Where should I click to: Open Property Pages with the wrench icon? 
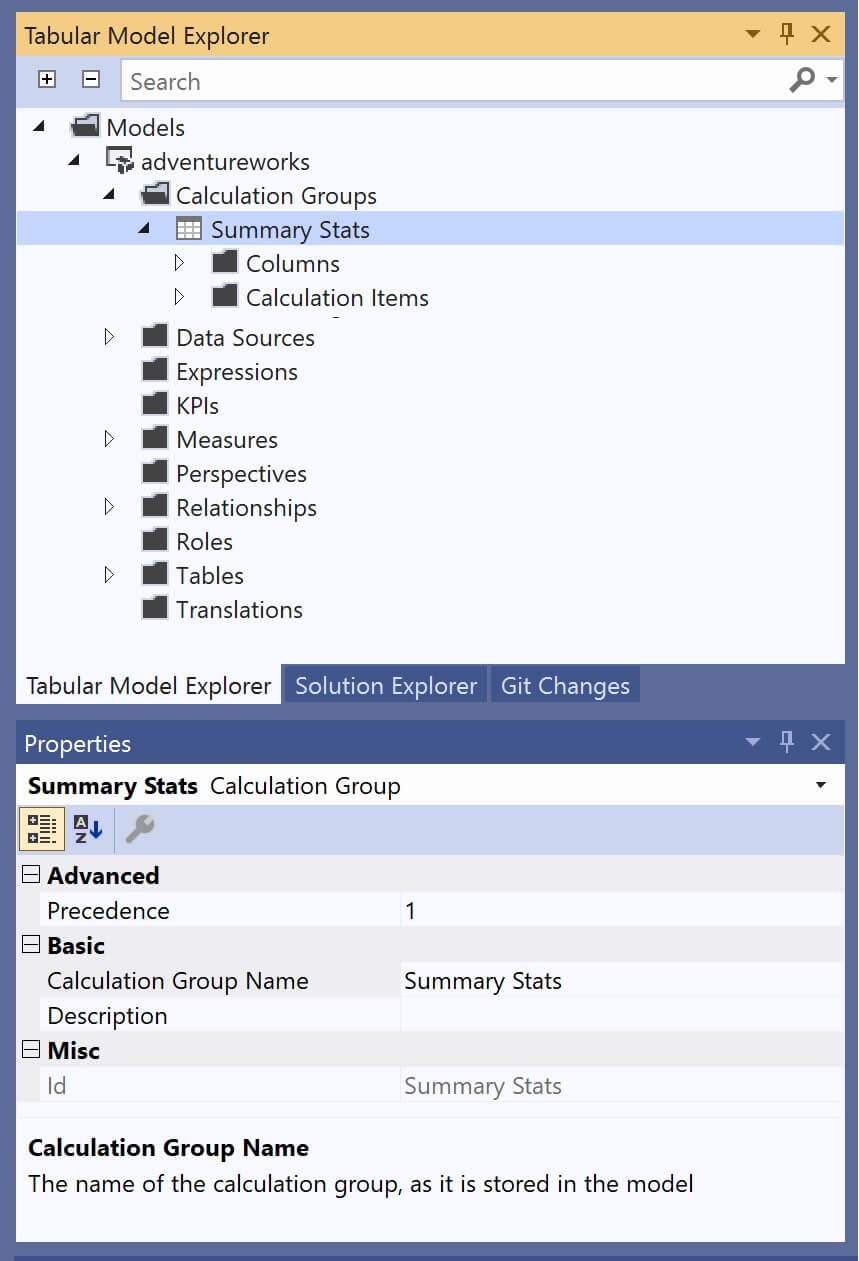click(x=138, y=829)
